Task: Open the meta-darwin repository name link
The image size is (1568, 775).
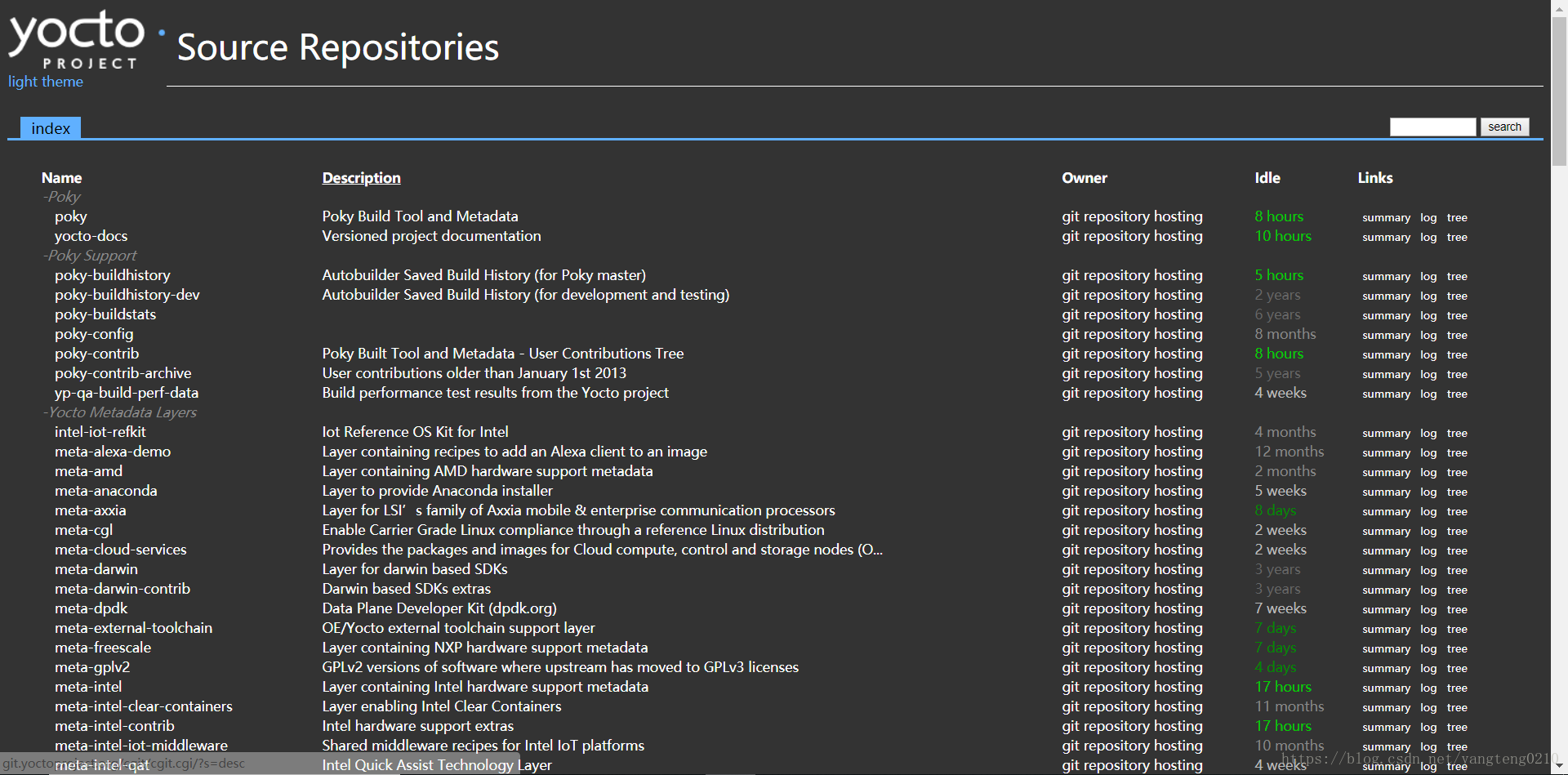Action: pyautogui.click(x=96, y=569)
